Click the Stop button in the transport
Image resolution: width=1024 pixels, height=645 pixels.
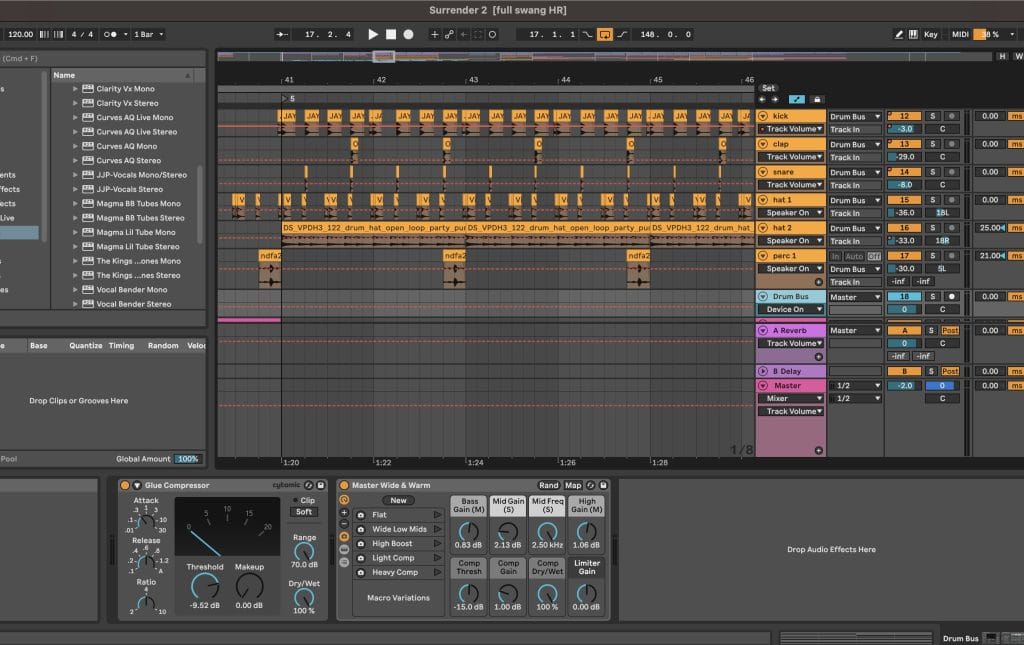tap(391, 34)
